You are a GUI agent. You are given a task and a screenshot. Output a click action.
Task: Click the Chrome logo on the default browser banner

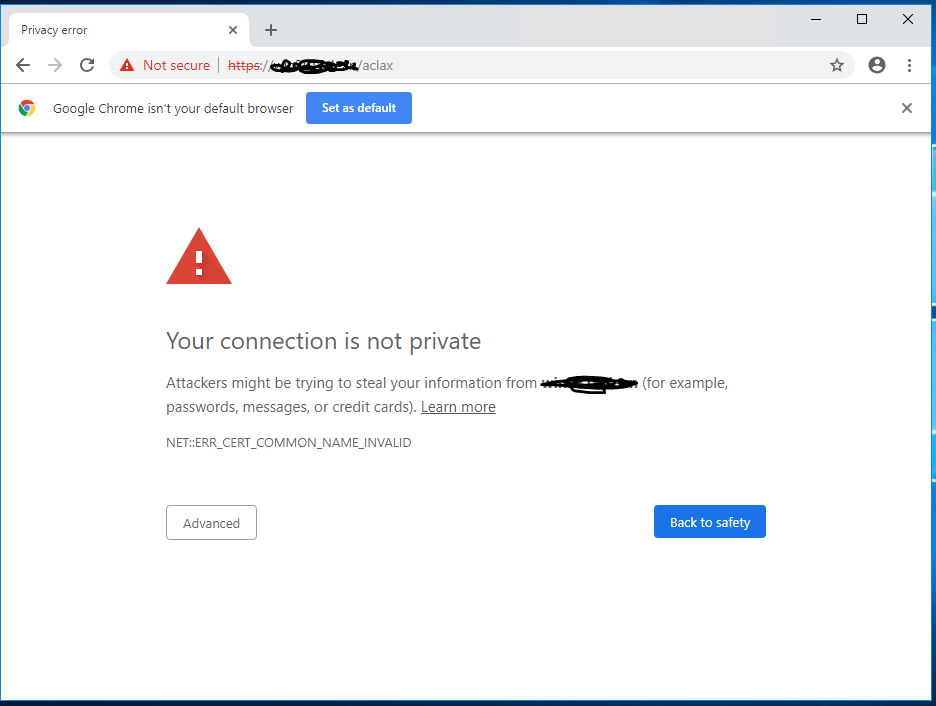pyautogui.click(x=26, y=107)
